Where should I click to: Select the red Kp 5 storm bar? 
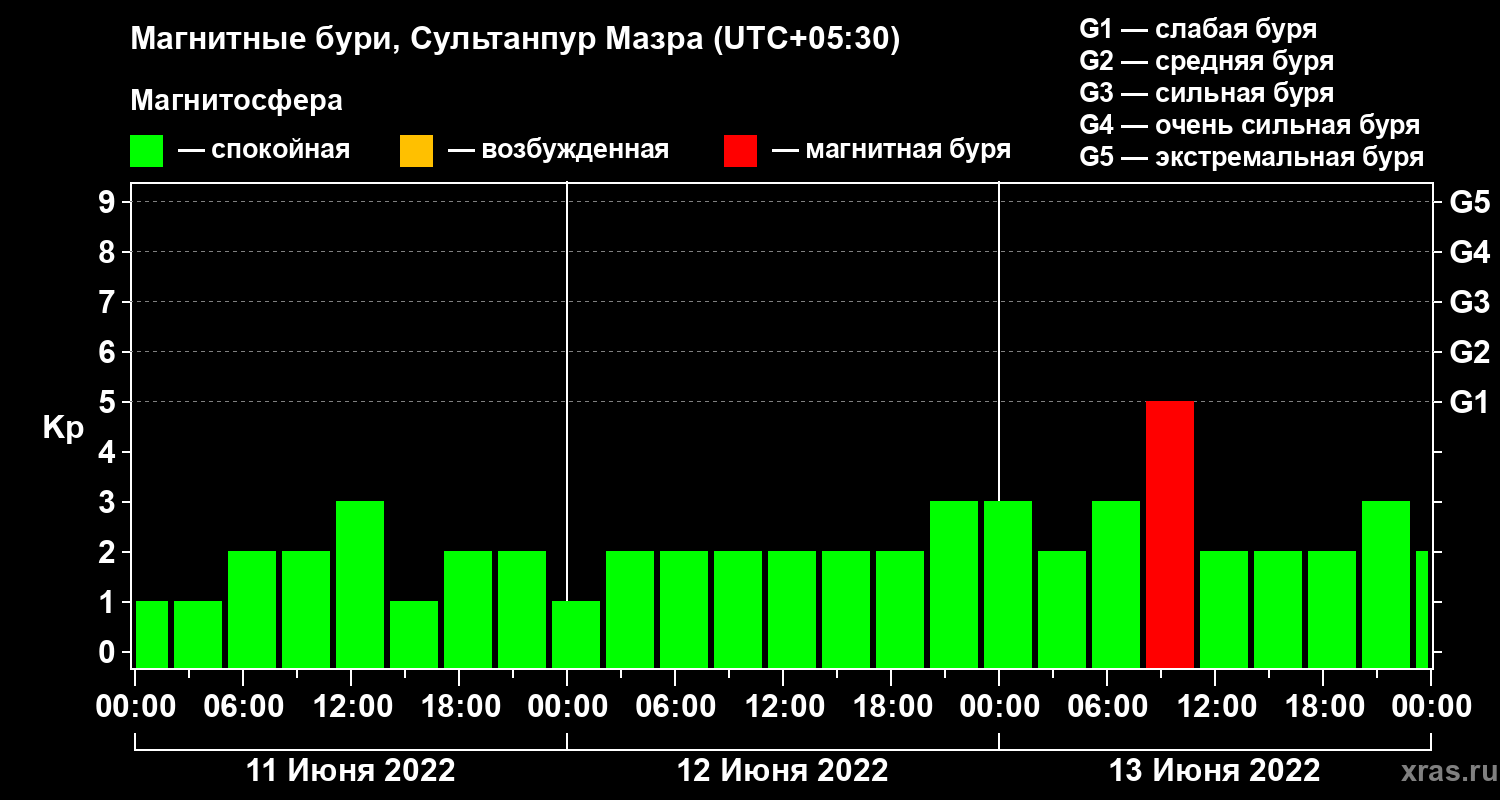coord(1170,535)
